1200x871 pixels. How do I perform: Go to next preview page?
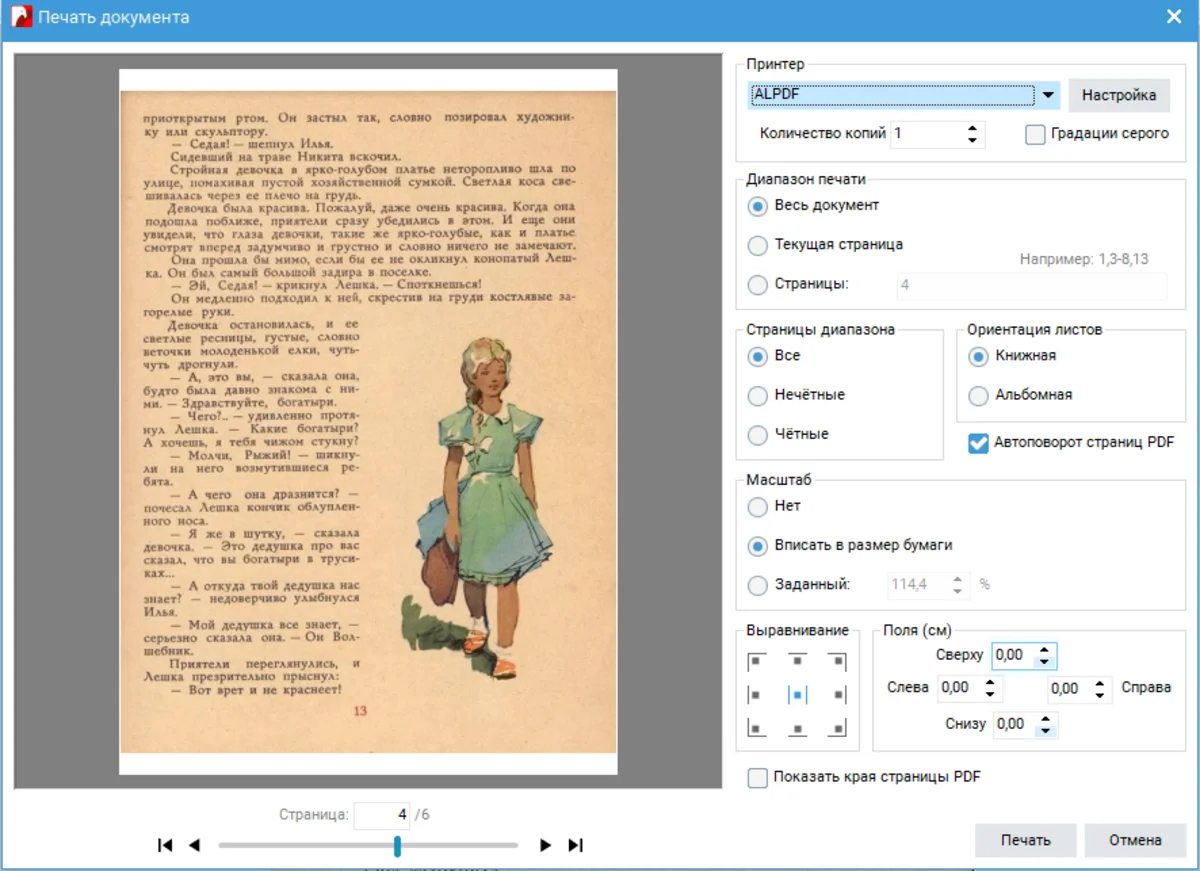(x=545, y=845)
